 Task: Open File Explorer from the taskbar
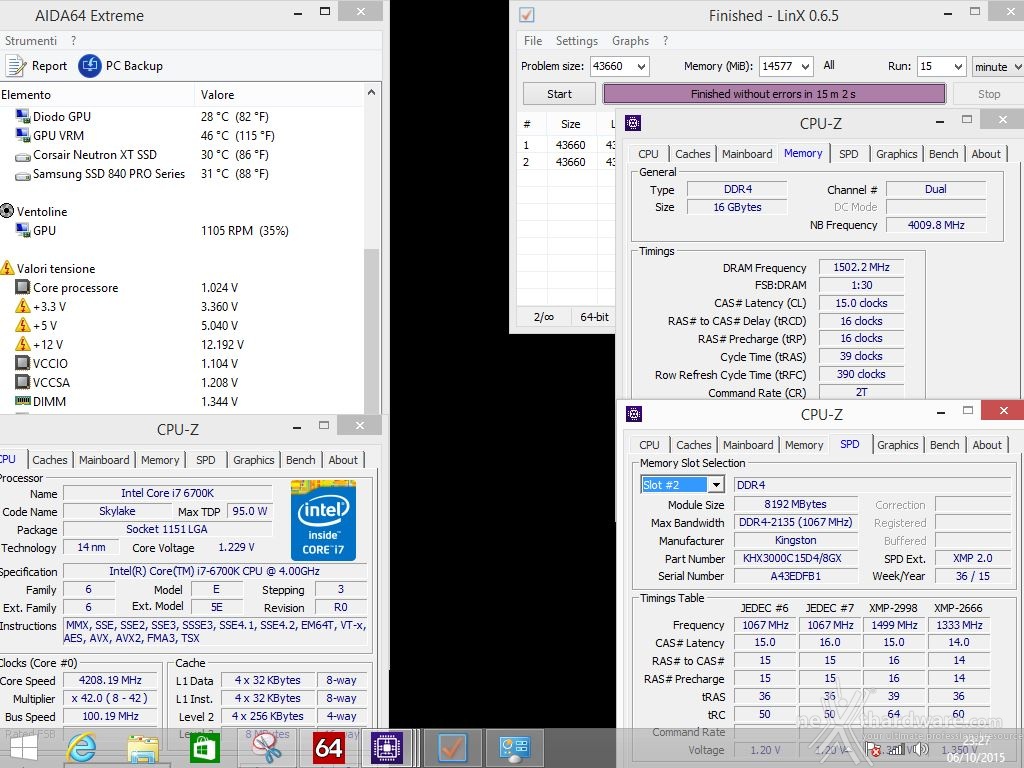coord(143,749)
